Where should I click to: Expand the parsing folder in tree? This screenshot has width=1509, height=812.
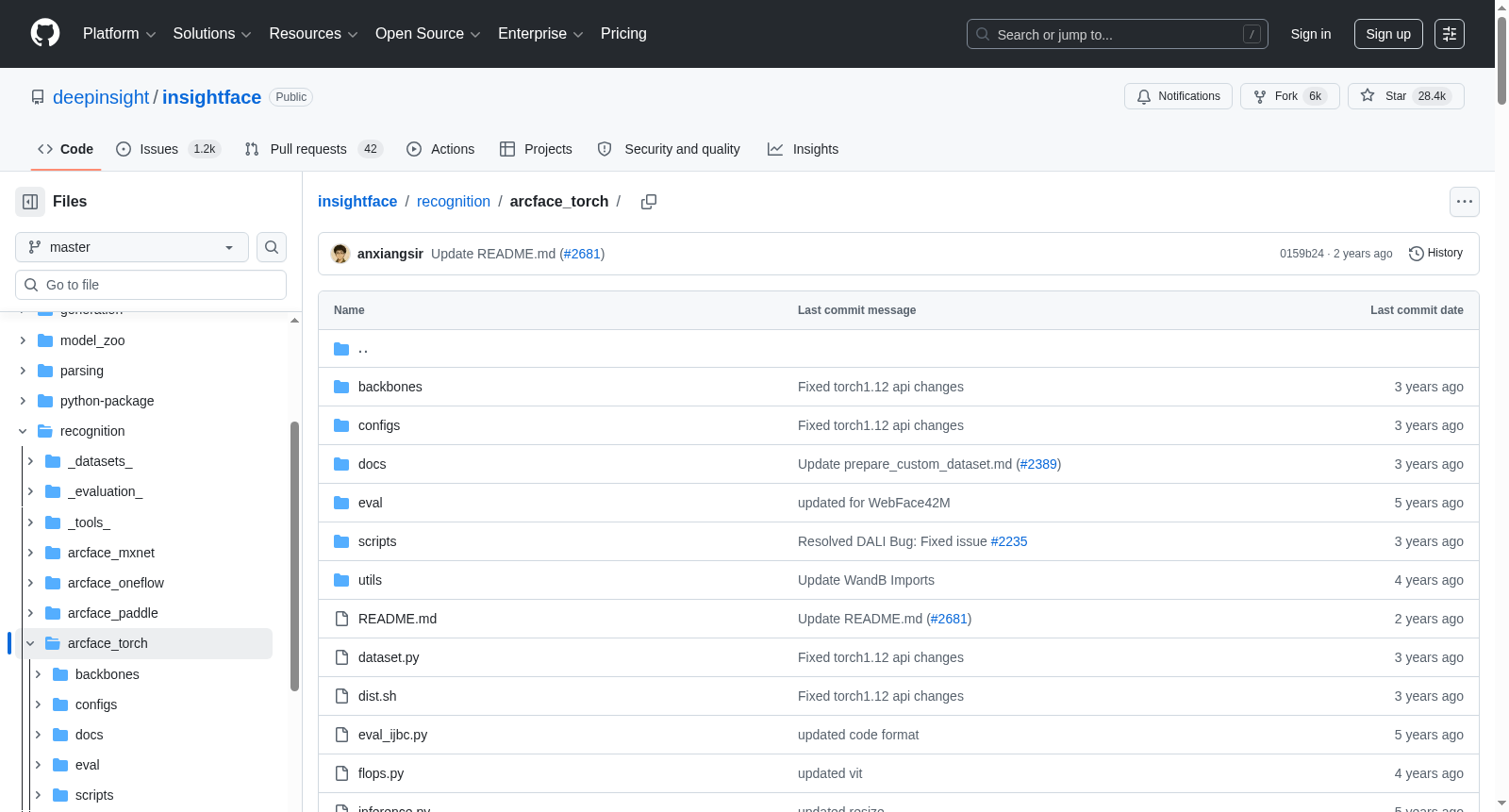23,371
